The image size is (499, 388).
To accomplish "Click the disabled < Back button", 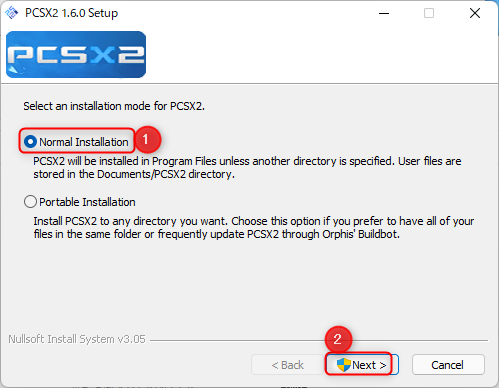I will click(287, 365).
